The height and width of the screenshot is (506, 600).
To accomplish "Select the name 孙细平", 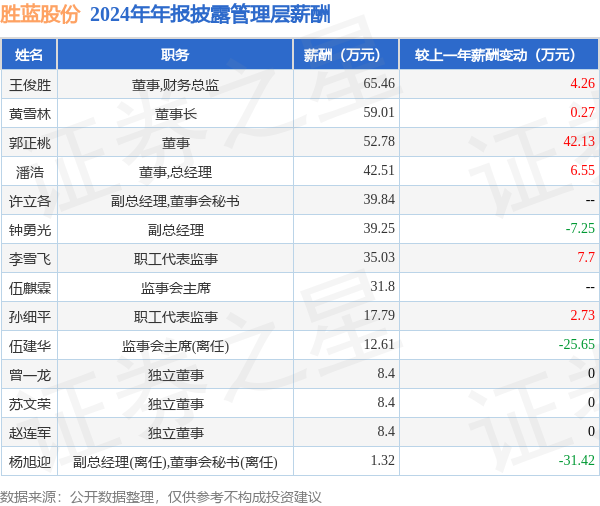I will click(x=30, y=317).
